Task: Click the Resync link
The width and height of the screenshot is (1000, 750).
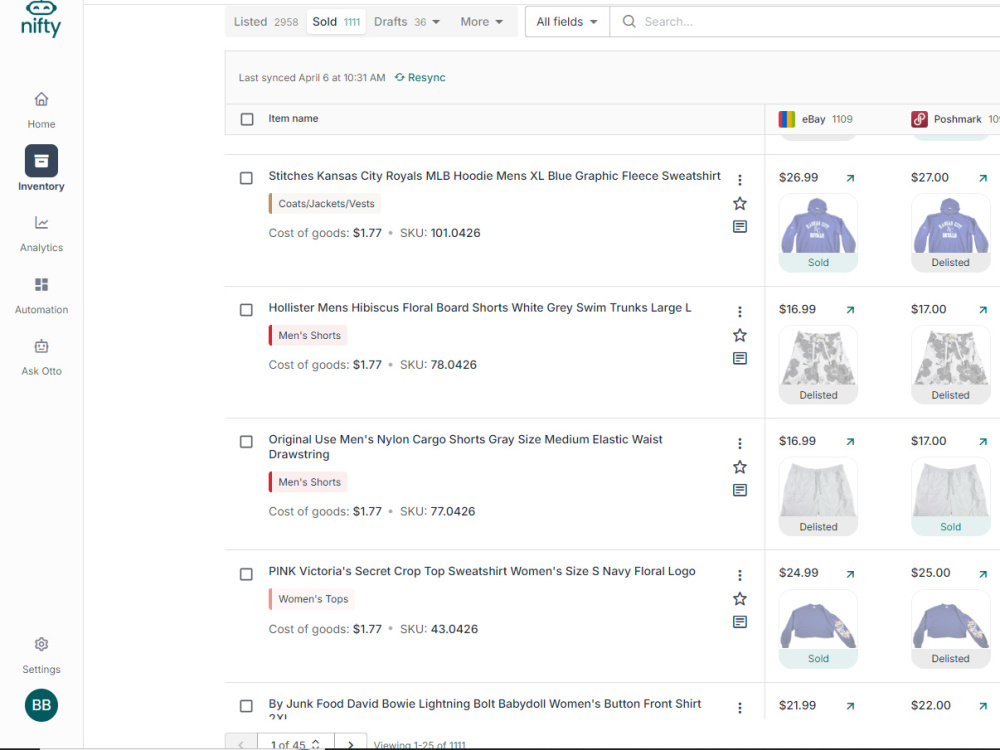Action: [420, 77]
